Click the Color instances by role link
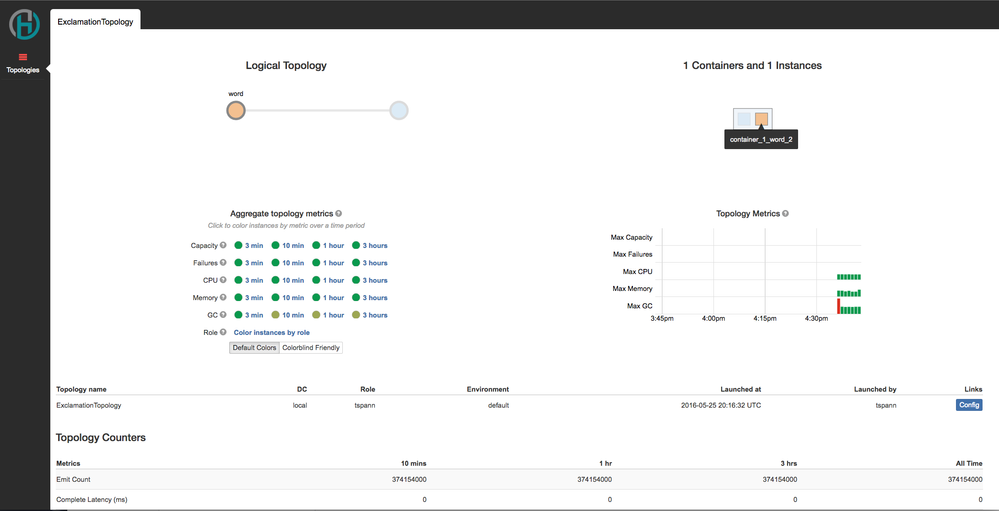Viewport: 999px width, 511px height. pyautogui.click(x=272, y=333)
